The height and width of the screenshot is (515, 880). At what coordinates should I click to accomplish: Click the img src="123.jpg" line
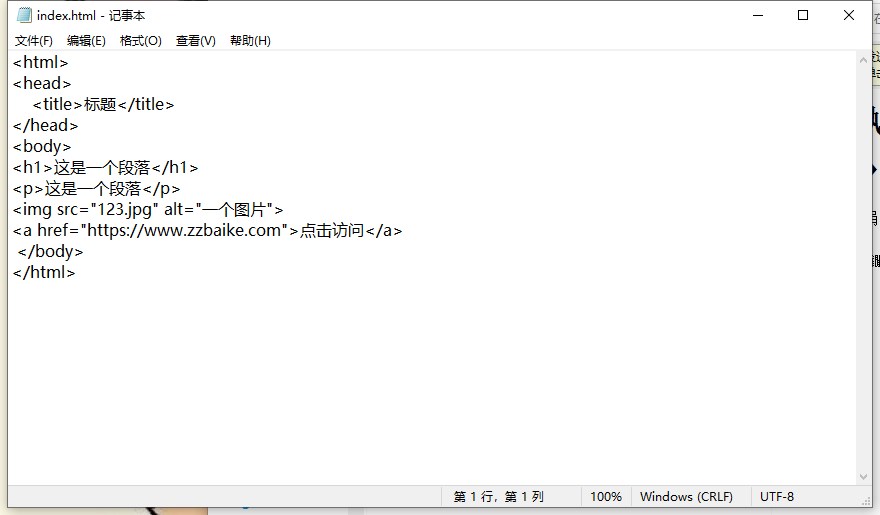pos(148,209)
